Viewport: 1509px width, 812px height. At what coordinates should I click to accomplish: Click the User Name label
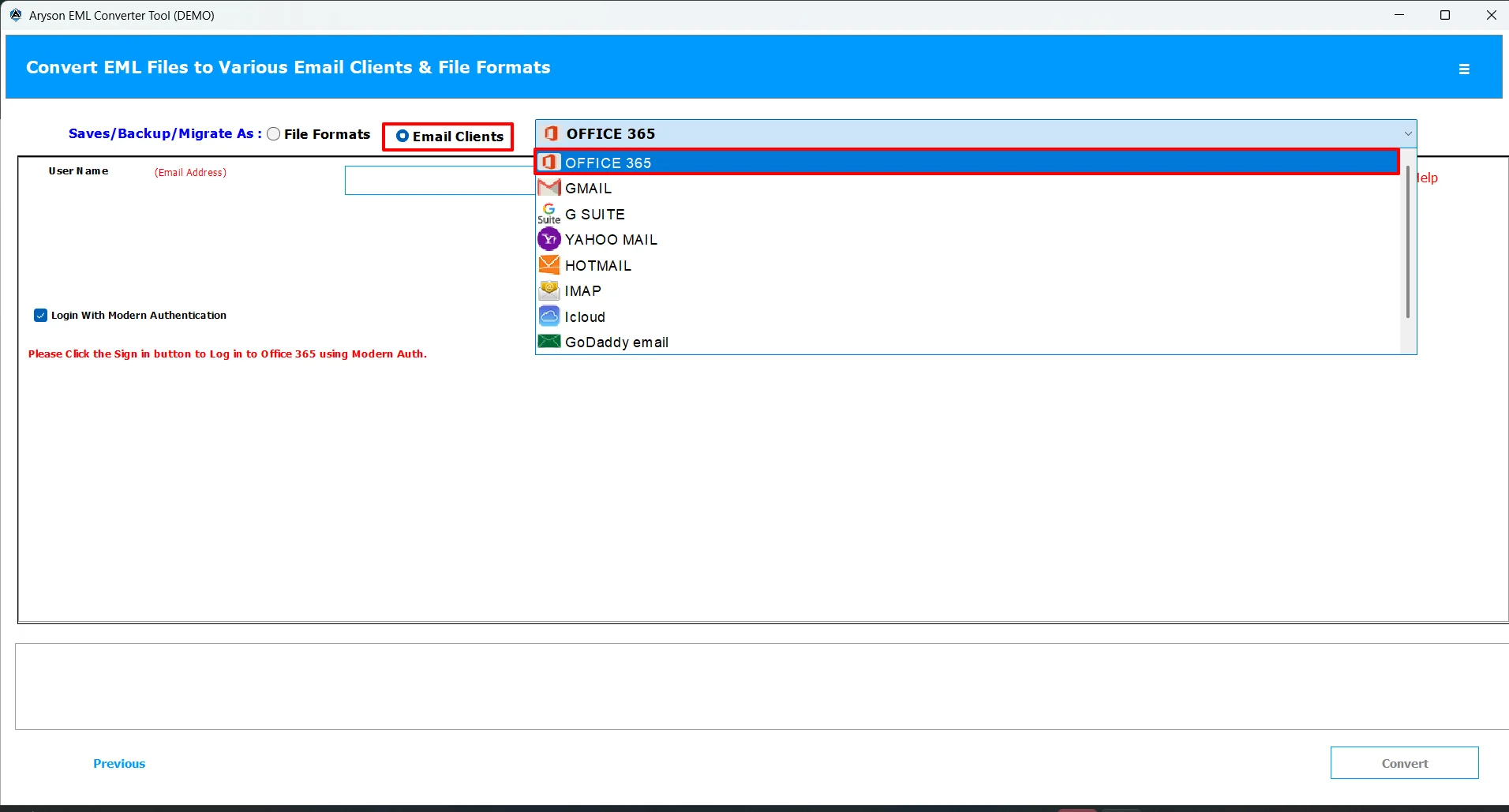[78, 170]
